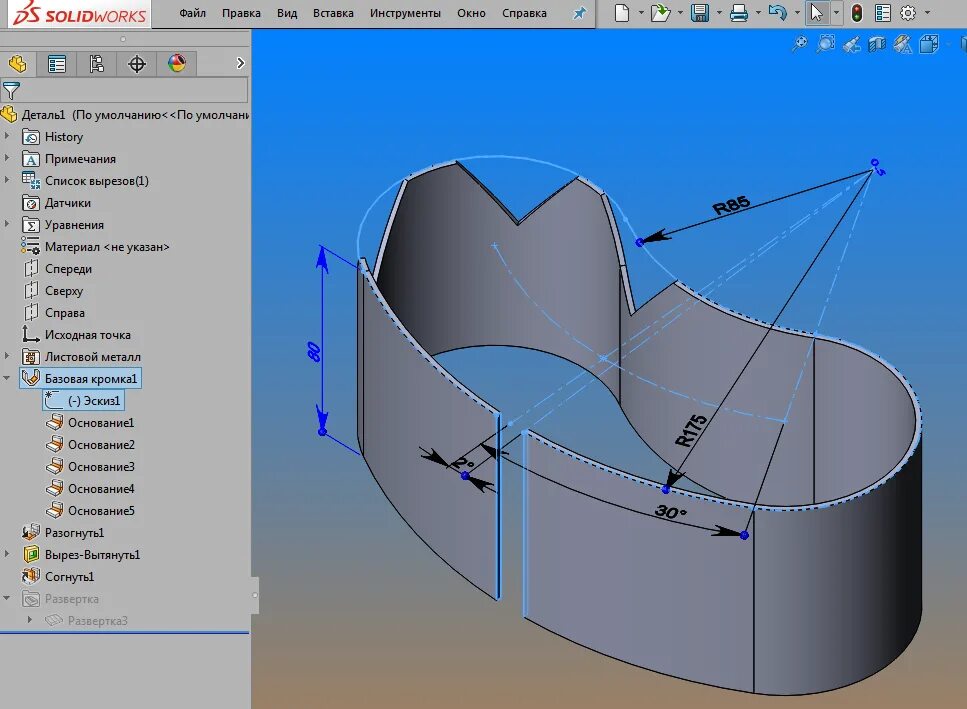967x709 pixels.
Task: Select the R85 radius dimension
Action: (731, 205)
